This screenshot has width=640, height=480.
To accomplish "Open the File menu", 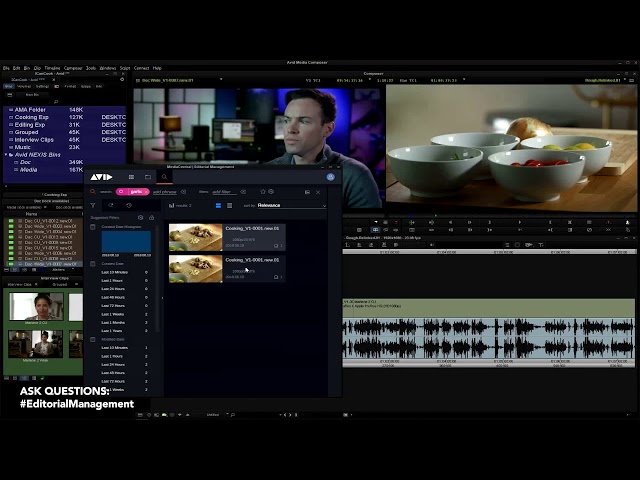I will point(6,68).
